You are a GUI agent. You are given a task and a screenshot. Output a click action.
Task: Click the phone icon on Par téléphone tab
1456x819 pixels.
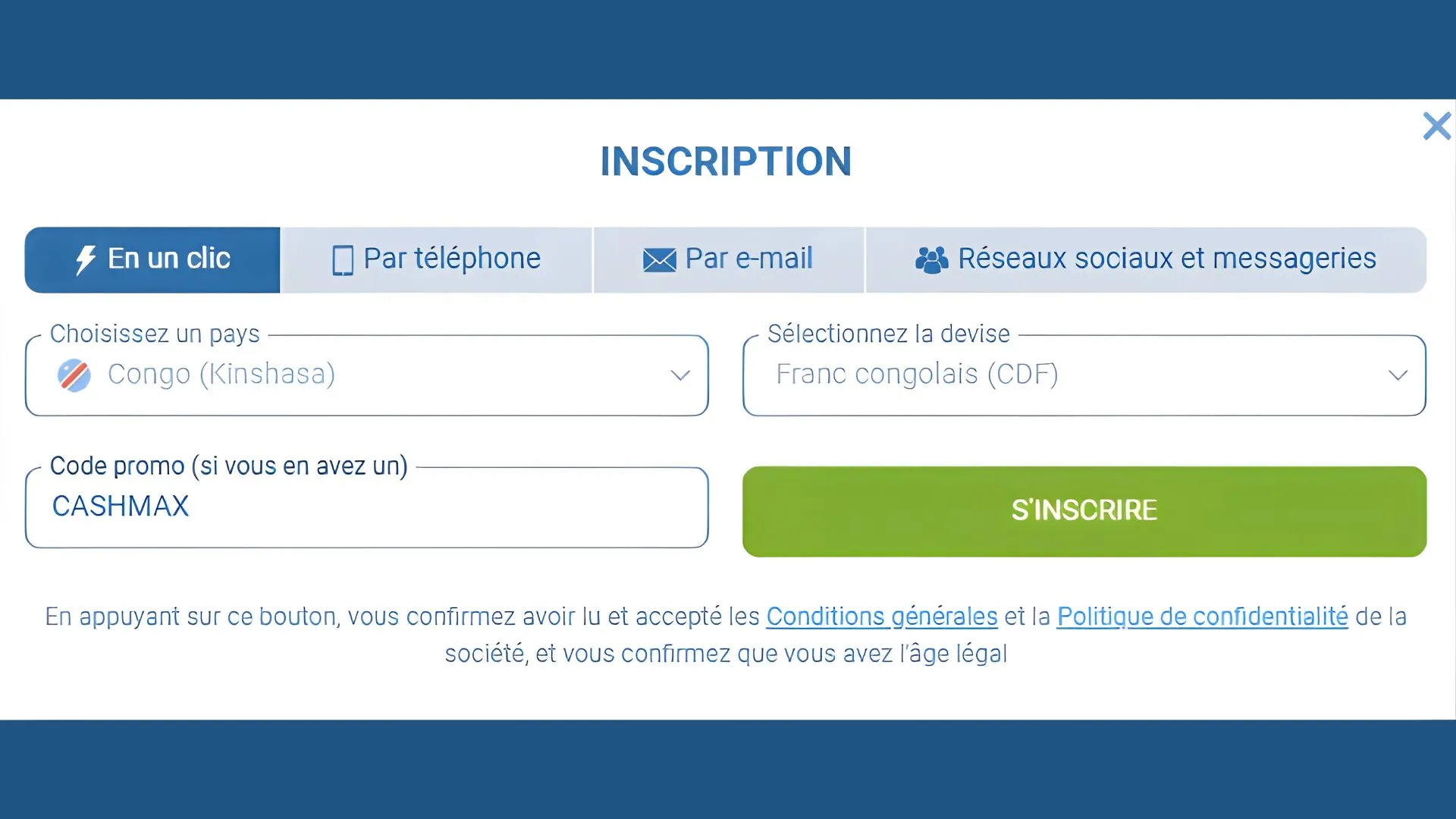coord(344,259)
